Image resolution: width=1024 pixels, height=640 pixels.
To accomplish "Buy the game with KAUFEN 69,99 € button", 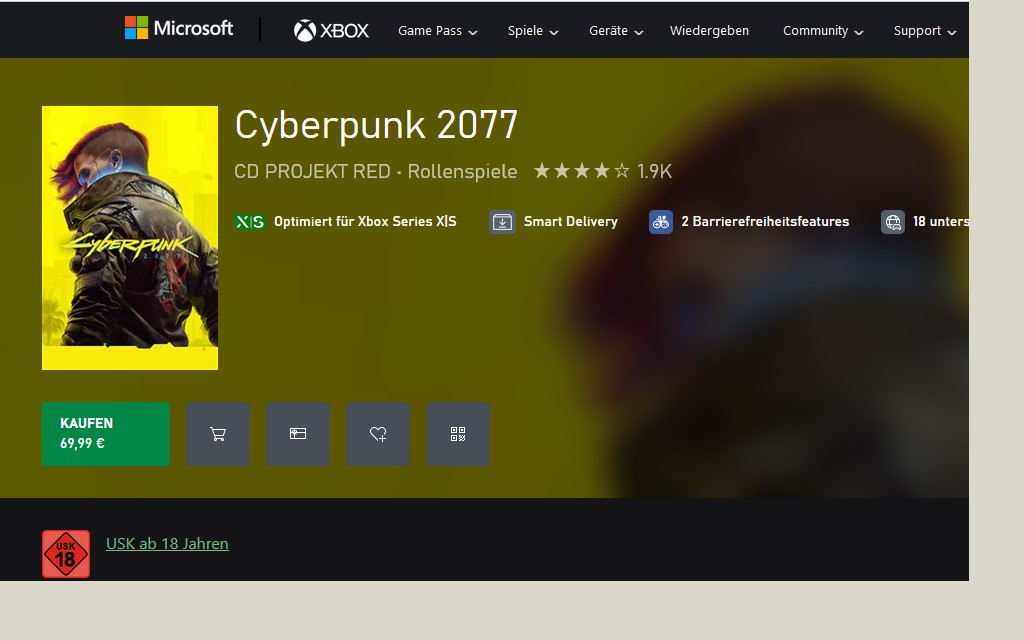I will 106,434.
